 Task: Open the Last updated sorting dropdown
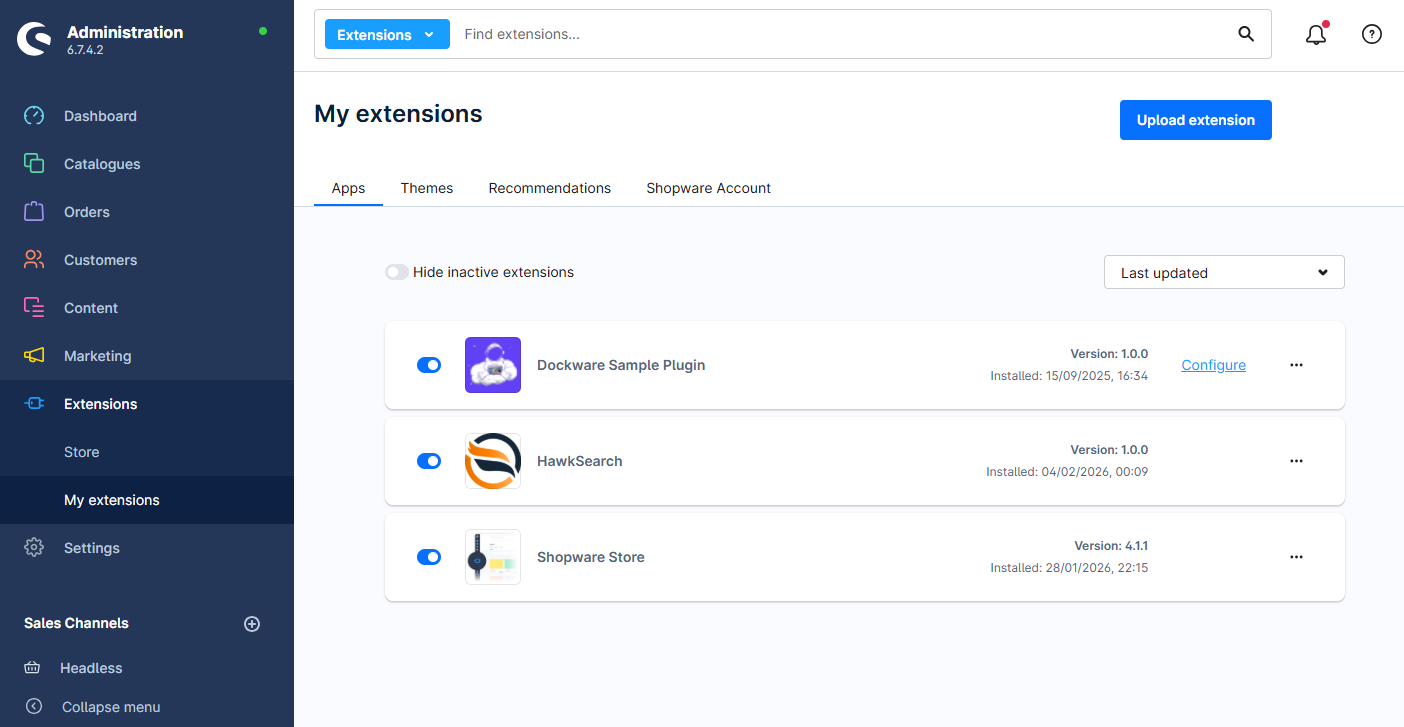(1224, 272)
